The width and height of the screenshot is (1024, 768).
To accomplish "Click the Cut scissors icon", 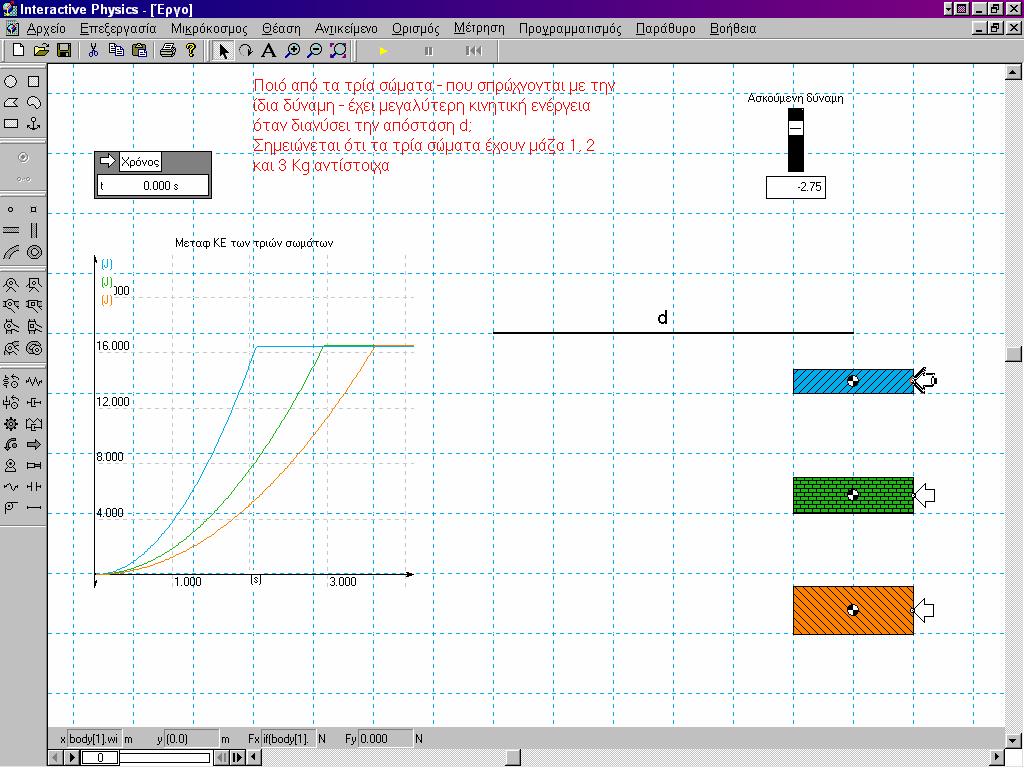I will (x=93, y=50).
